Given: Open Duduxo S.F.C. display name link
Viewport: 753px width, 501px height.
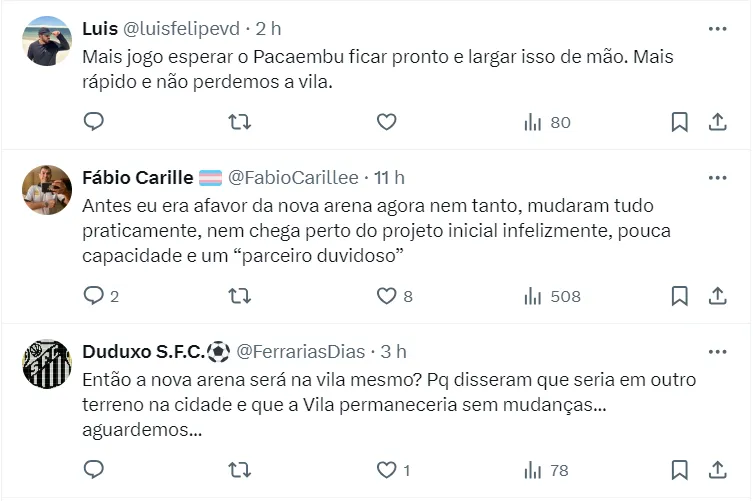Looking at the screenshot, I should (x=144, y=352).
